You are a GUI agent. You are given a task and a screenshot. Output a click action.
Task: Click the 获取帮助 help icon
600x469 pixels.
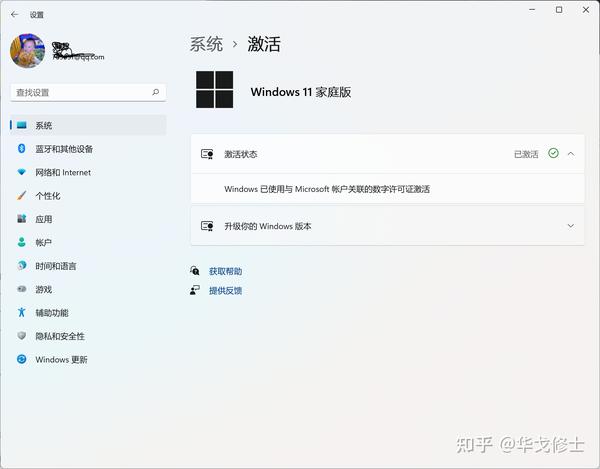click(195, 271)
